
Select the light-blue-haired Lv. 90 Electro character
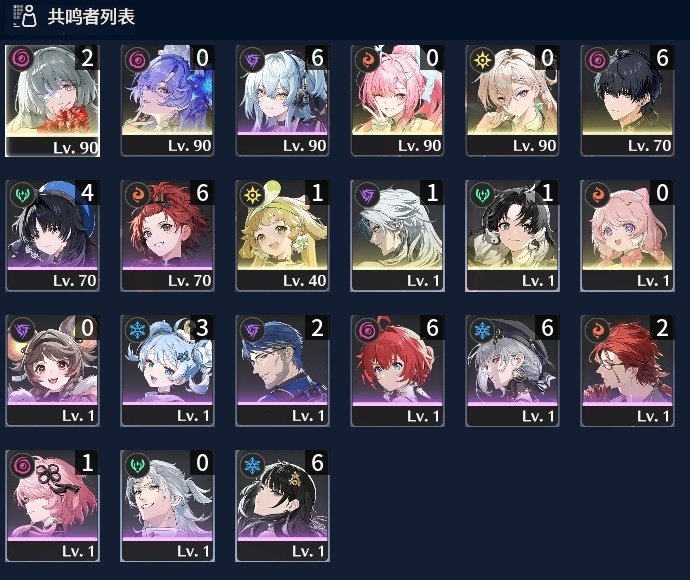[283, 100]
